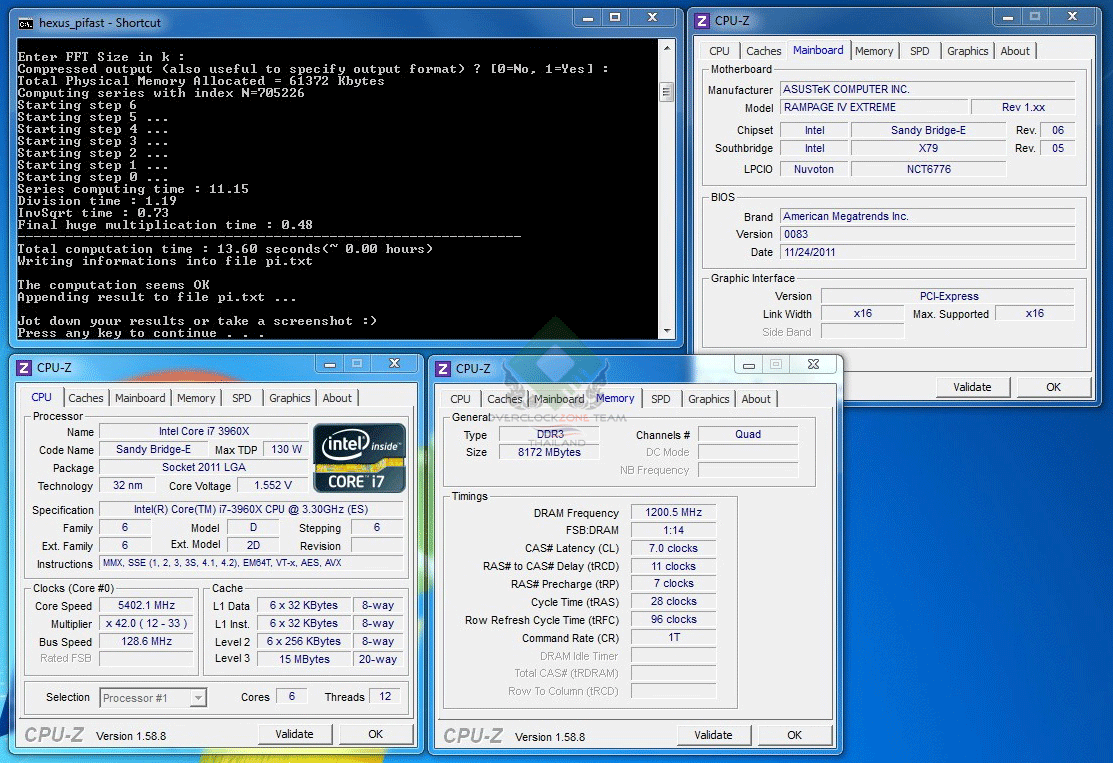The image size is (1113, 763).
Task: Select SPD tab in CPU window
Action: (x=241, y=398)
